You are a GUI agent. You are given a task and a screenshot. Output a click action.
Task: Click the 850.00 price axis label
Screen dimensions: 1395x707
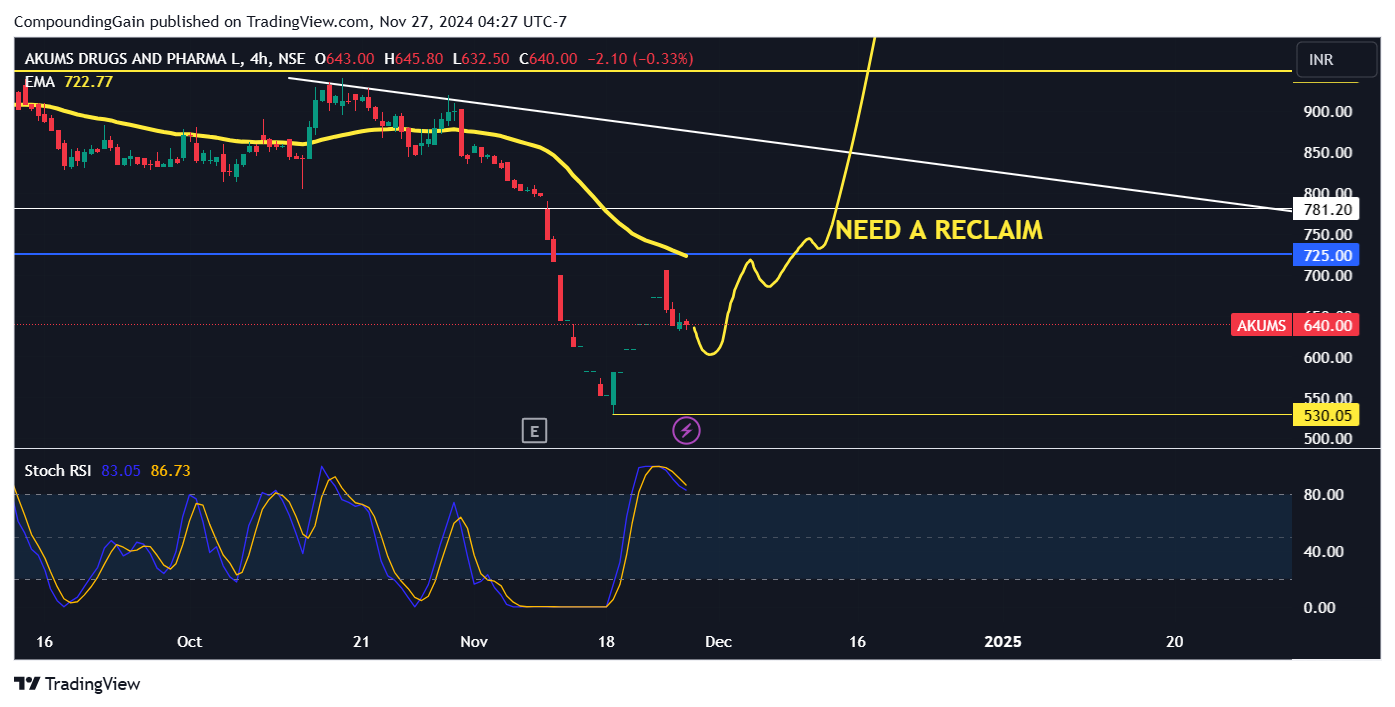pos(1328,152)
